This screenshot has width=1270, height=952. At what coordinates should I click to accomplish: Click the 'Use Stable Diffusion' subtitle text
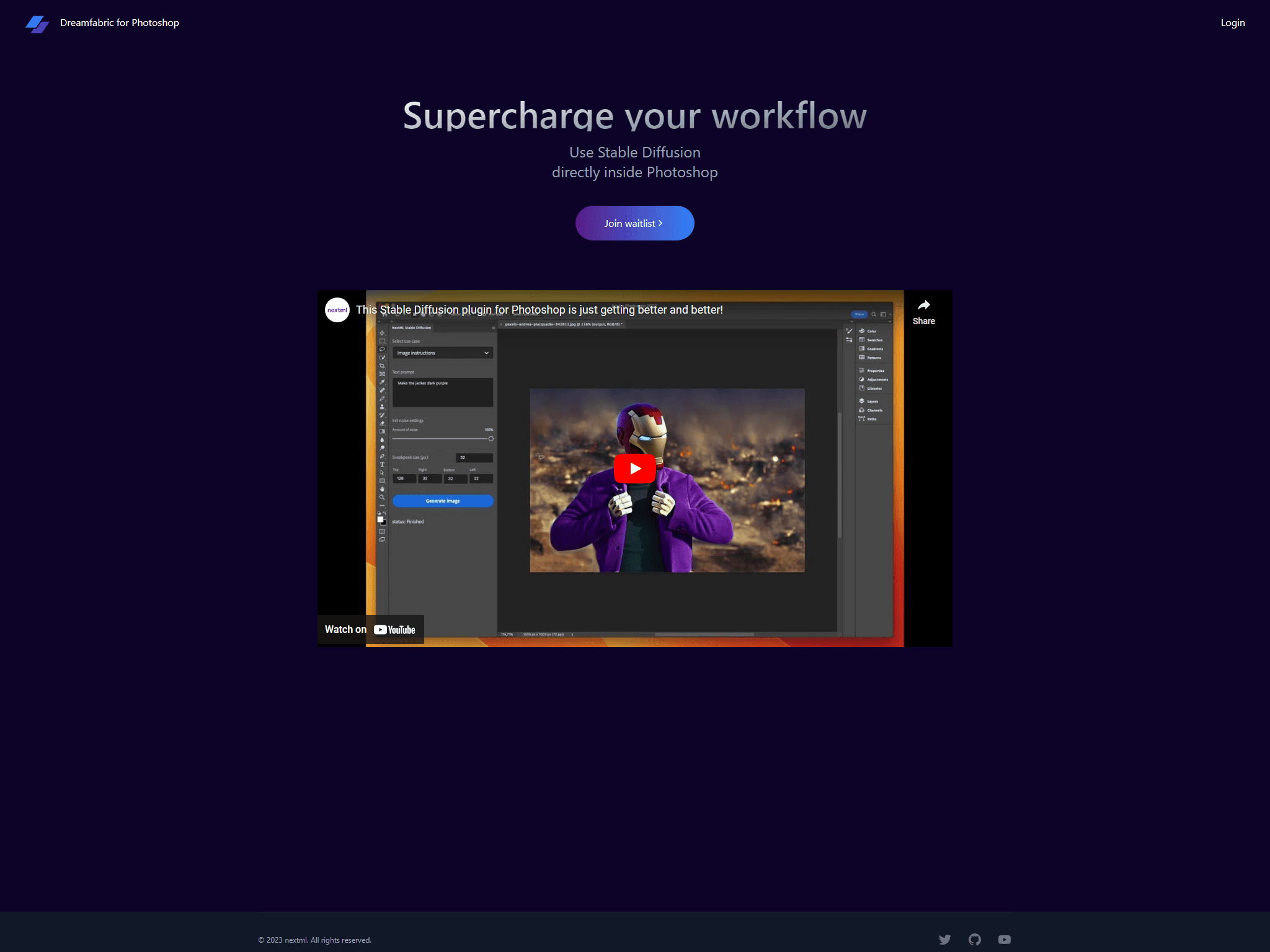[x=634, y=152]
